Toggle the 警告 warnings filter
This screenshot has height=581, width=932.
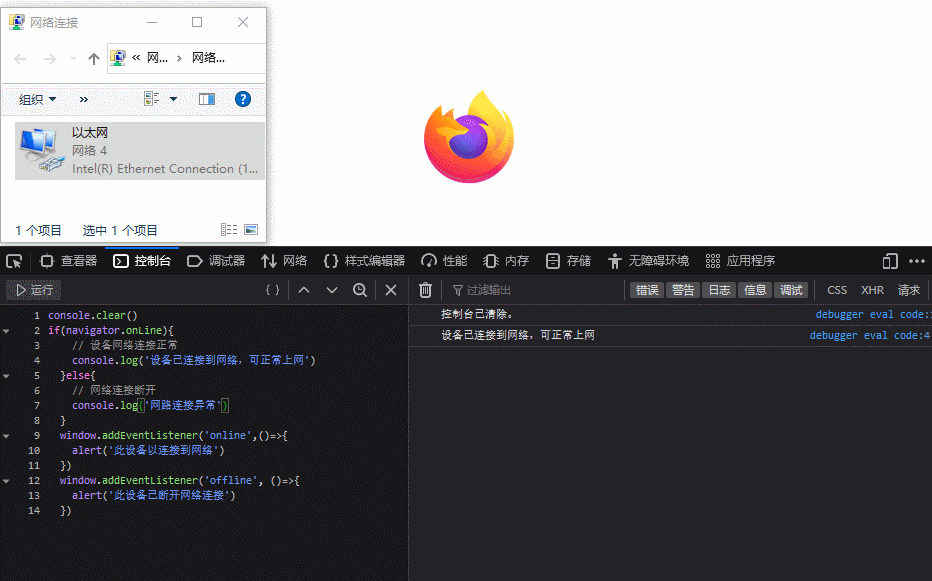coord(683,290)
